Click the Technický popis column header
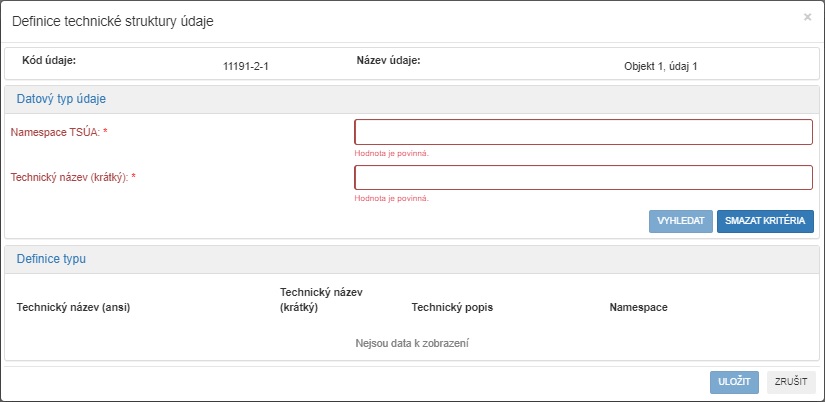825x402 pixels. click(451, 307)
